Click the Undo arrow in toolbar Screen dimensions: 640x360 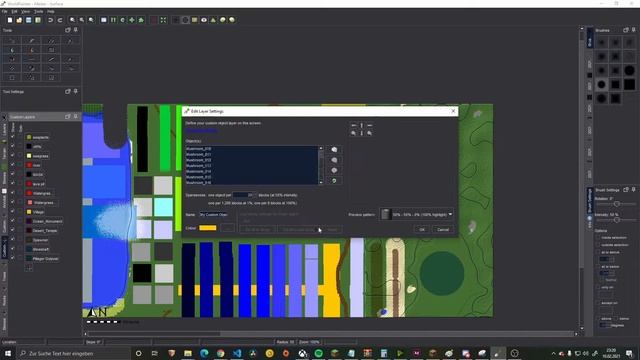(51, 20)
